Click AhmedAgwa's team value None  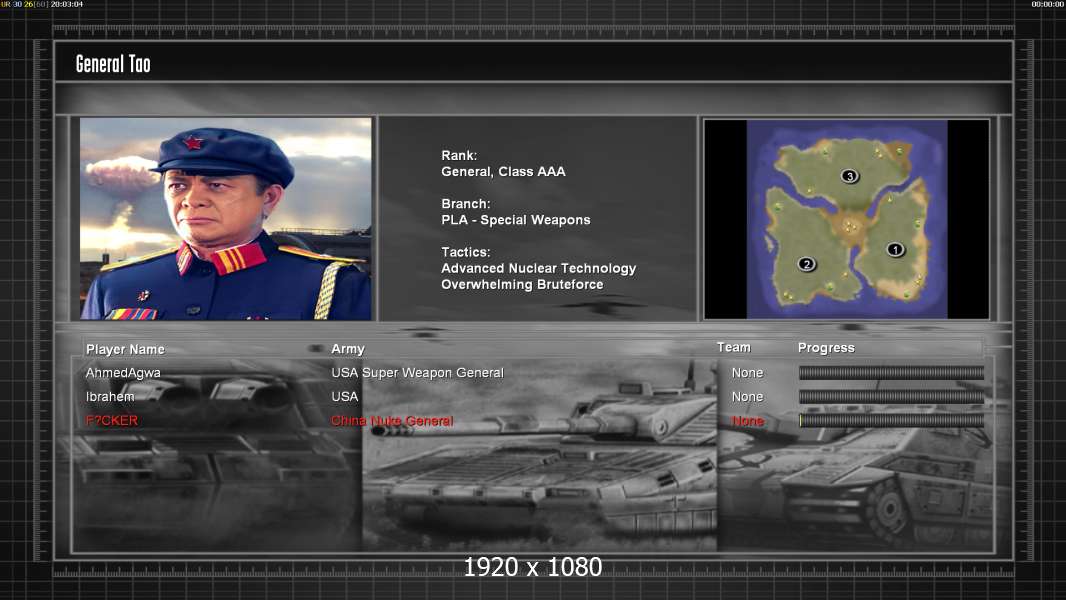click(x=747, y=372)
